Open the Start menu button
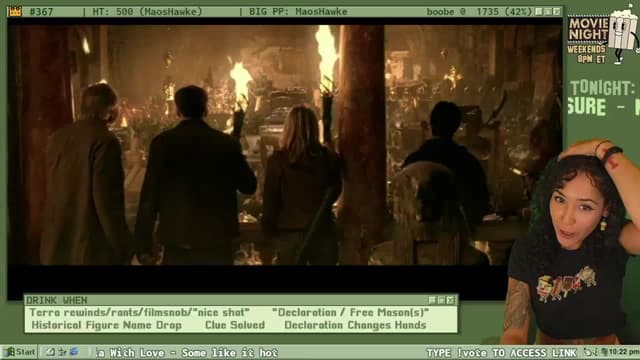 [20, 352]
